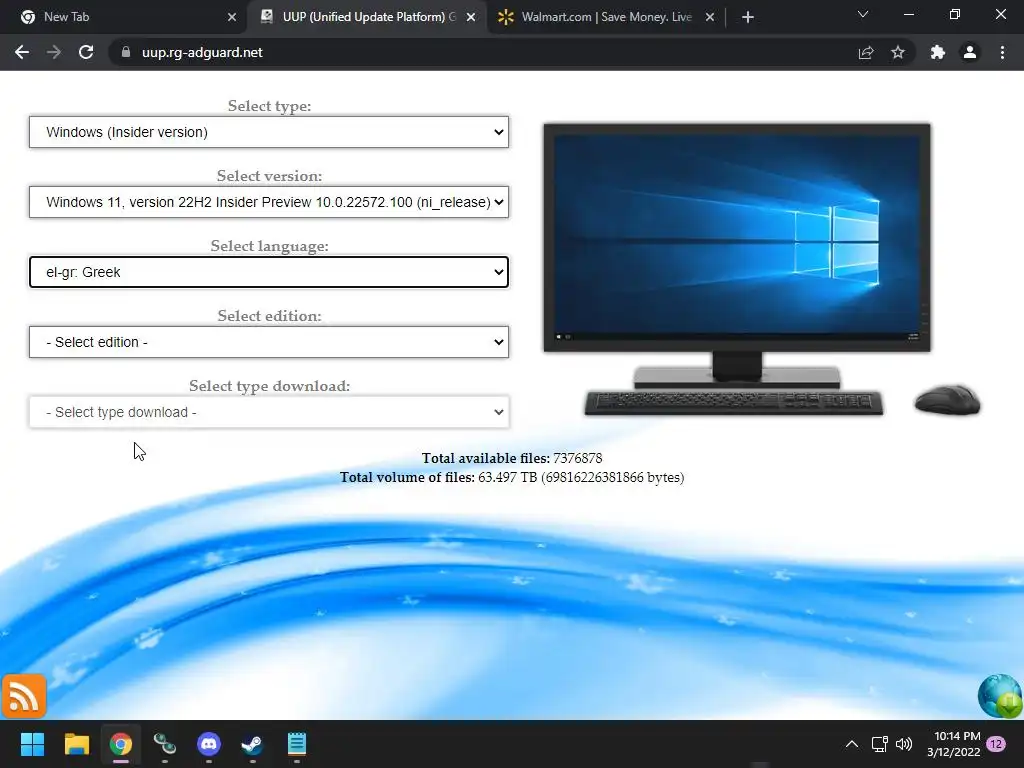Open Steam from the taskbar

pos(253,744)
